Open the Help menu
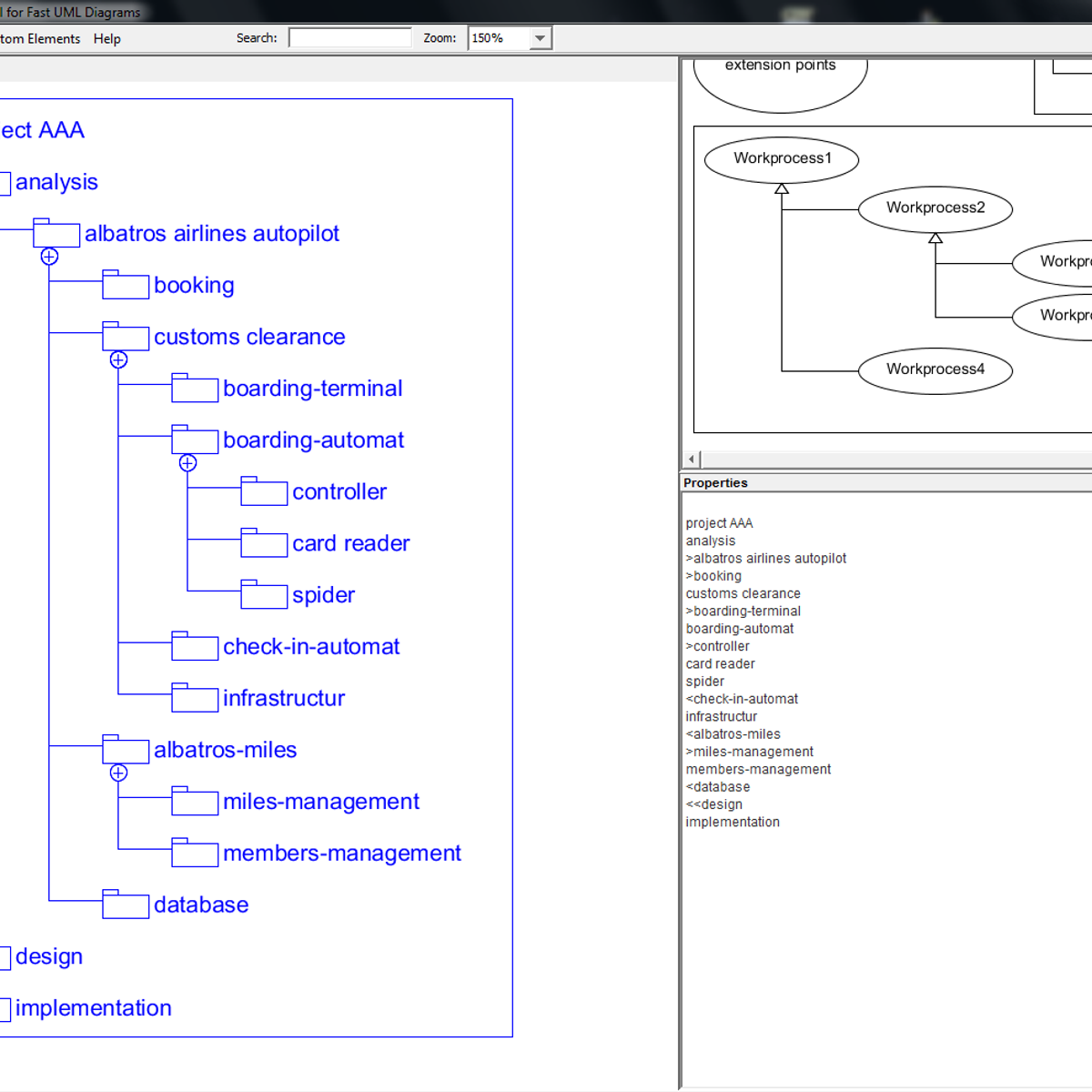 106,38
